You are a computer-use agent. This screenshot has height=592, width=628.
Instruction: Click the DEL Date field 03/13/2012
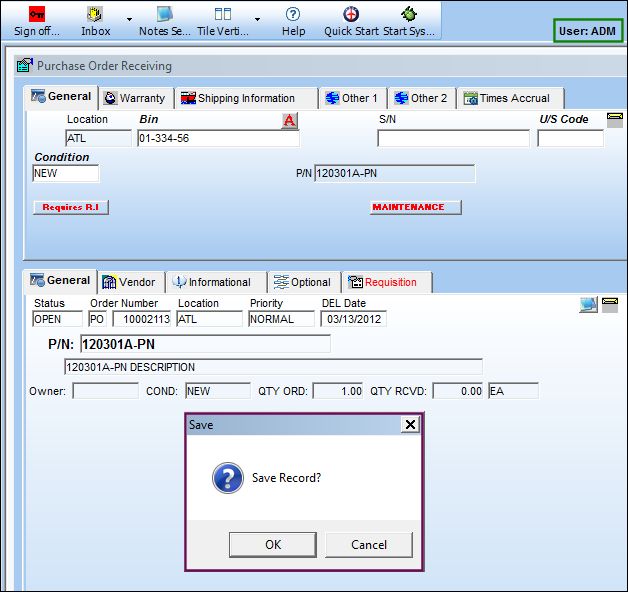[354, 319]
